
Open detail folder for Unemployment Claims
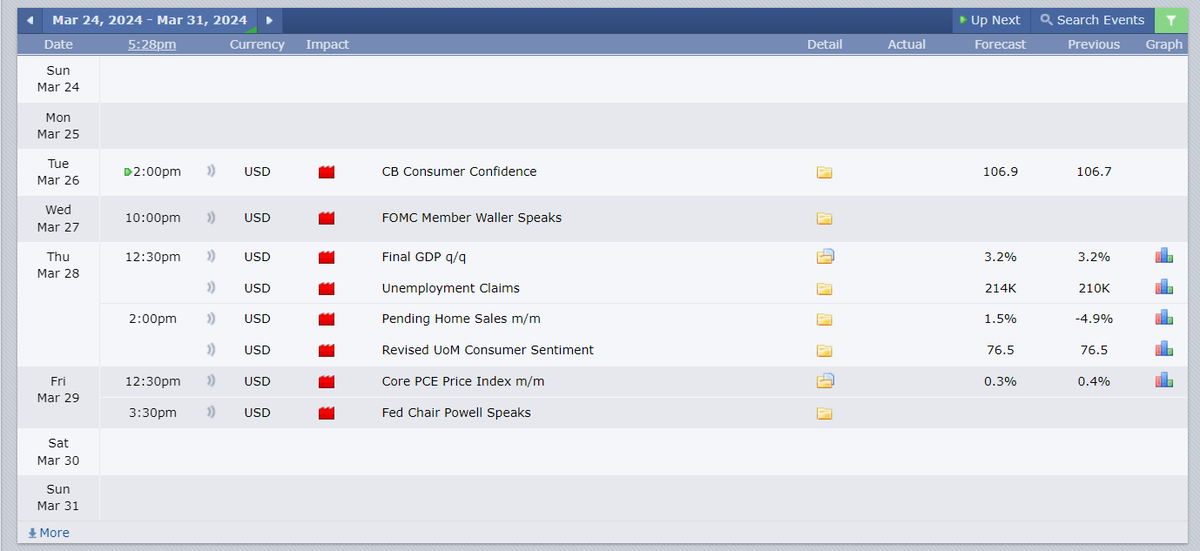[824, 289]
